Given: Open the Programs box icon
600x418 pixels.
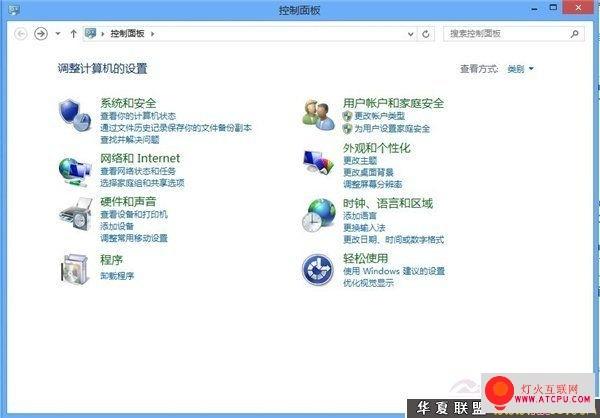Looking at the screenshot, I should (x=75, y=269).
